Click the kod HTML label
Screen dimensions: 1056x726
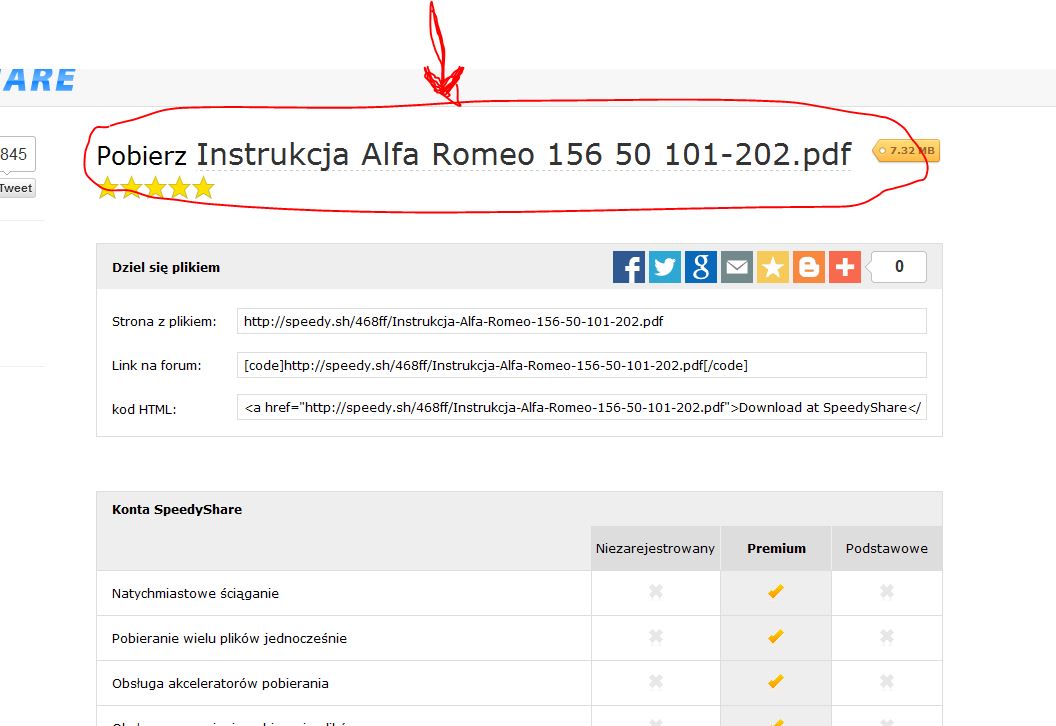(144, 409)
